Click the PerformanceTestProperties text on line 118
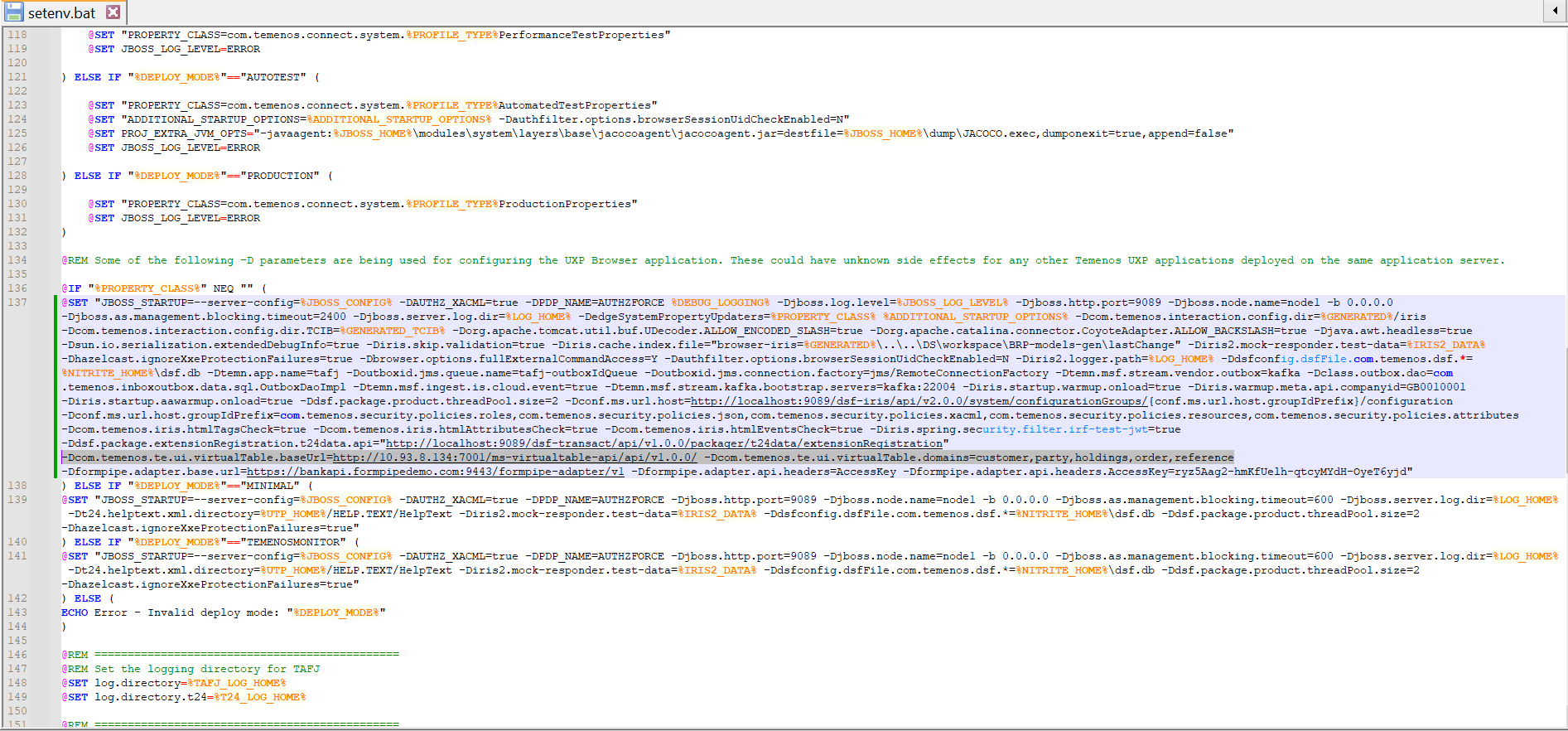 coord(584,35)
